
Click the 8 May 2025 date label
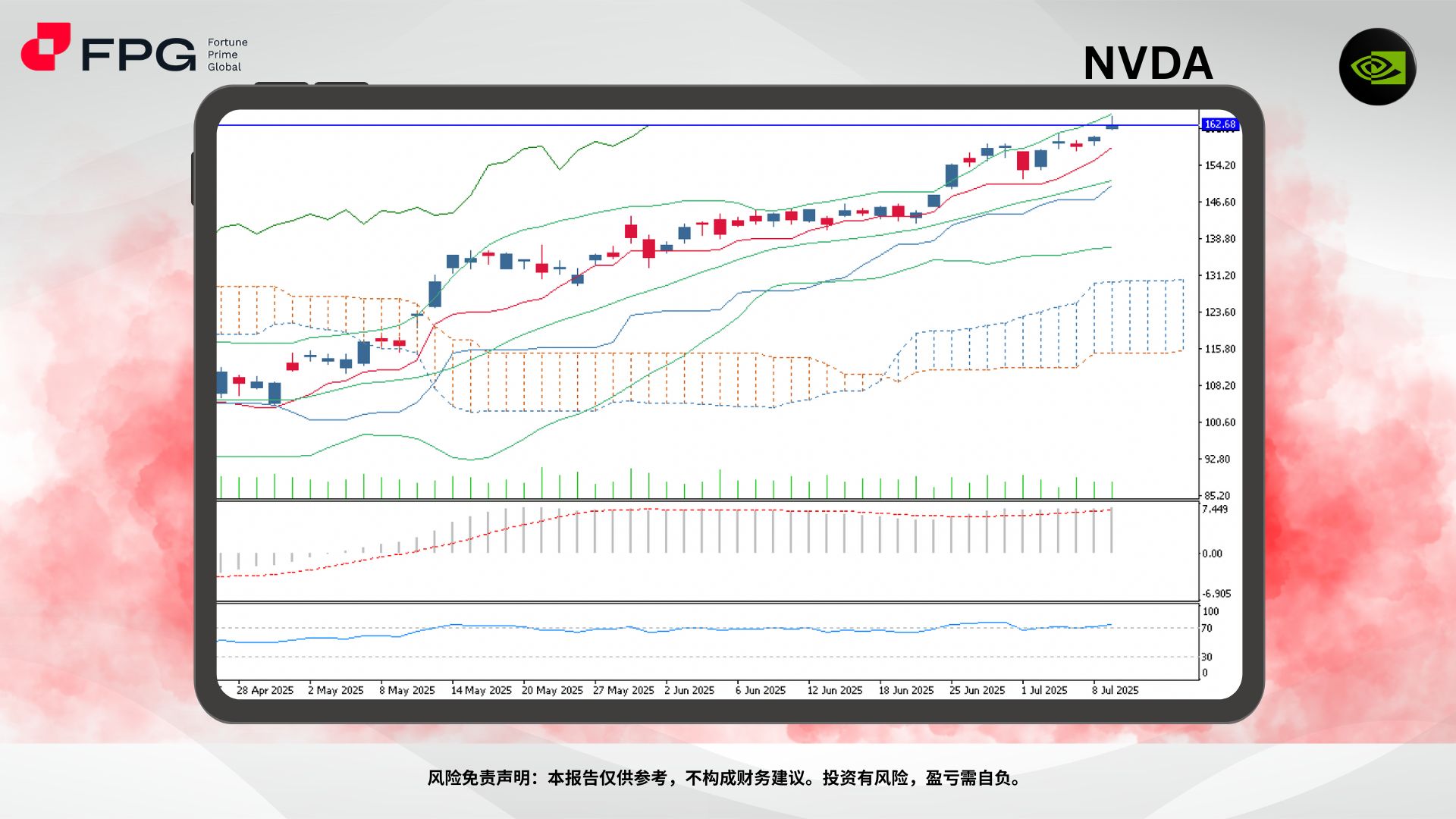[x=407, y=691]
